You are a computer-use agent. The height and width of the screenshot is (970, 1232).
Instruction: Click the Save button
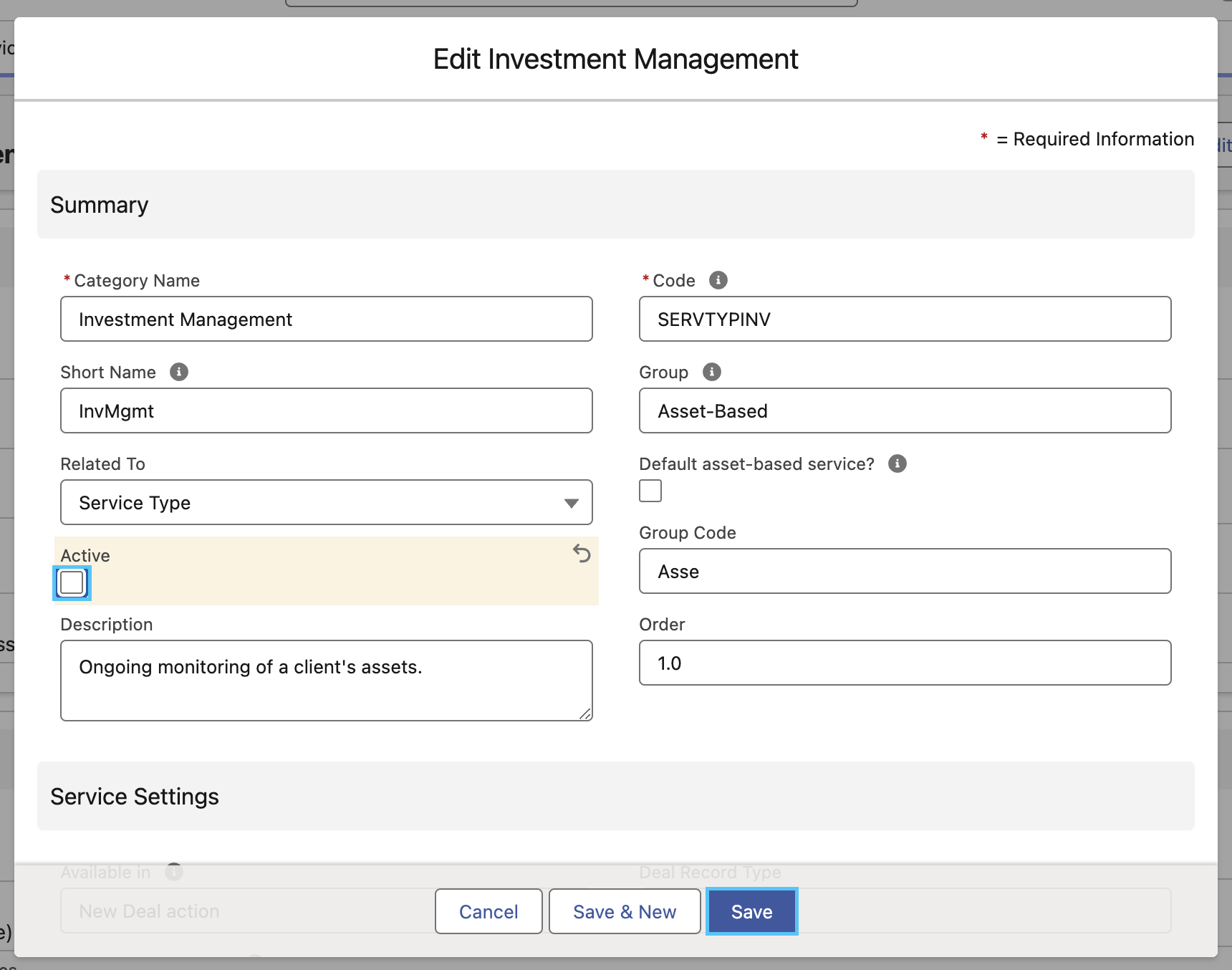[752, 911]
